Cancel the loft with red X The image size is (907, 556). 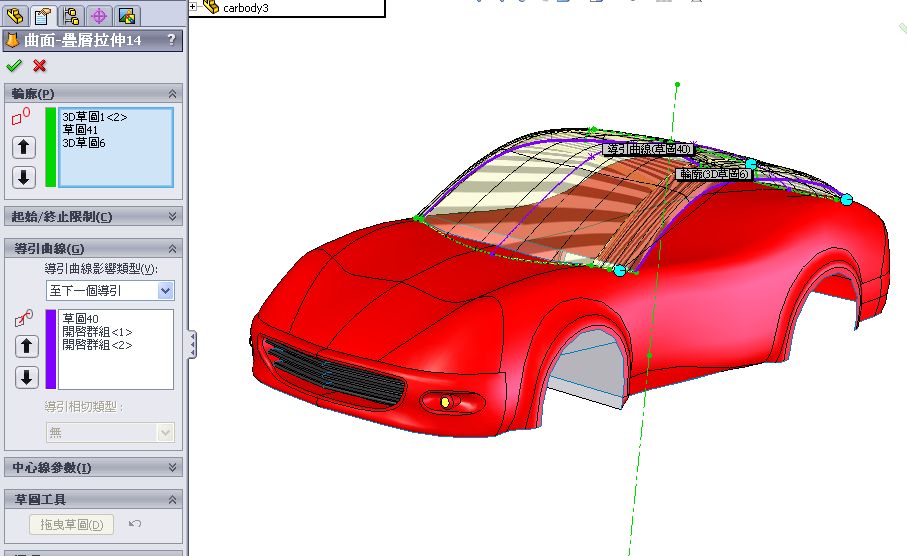point(39,65)
